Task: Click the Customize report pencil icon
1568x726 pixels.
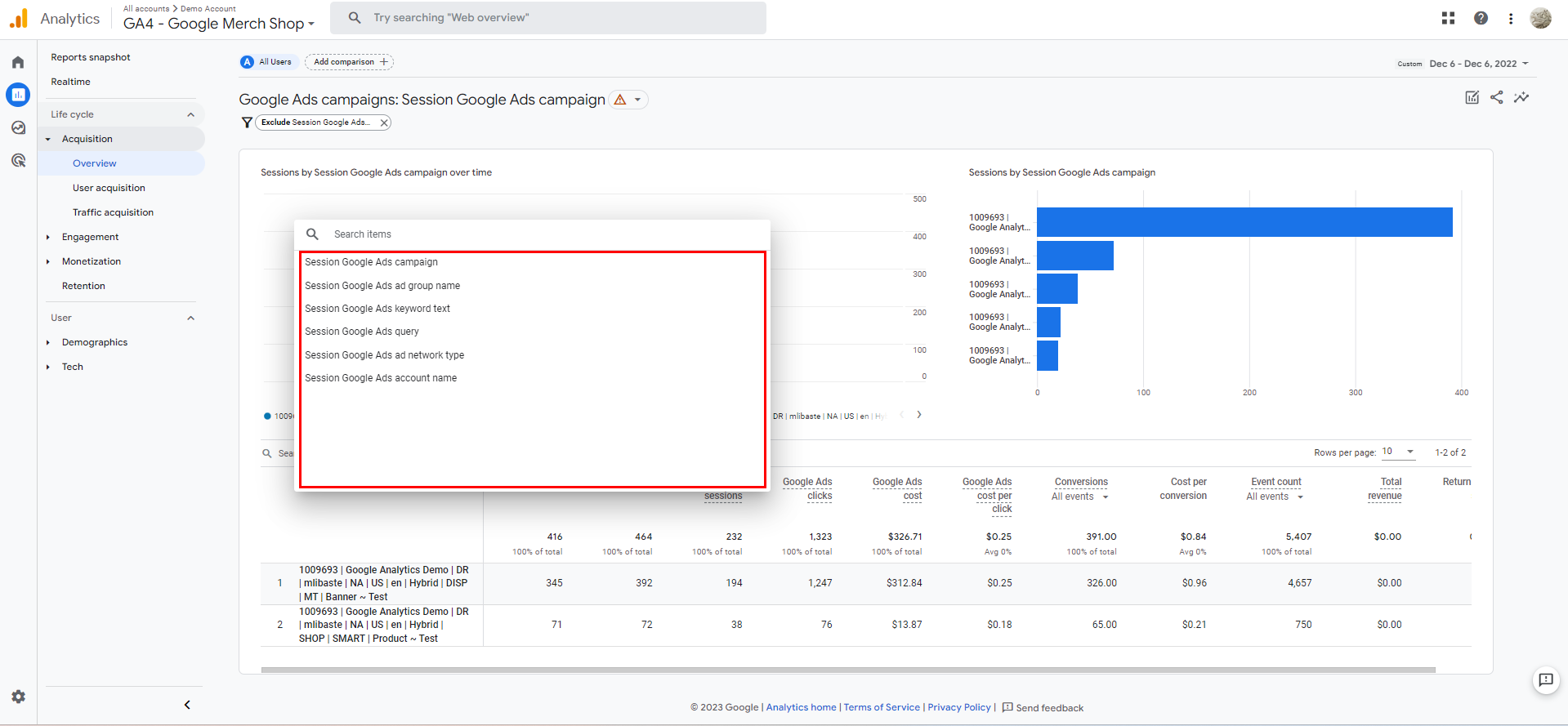Action: (1472, 97)
